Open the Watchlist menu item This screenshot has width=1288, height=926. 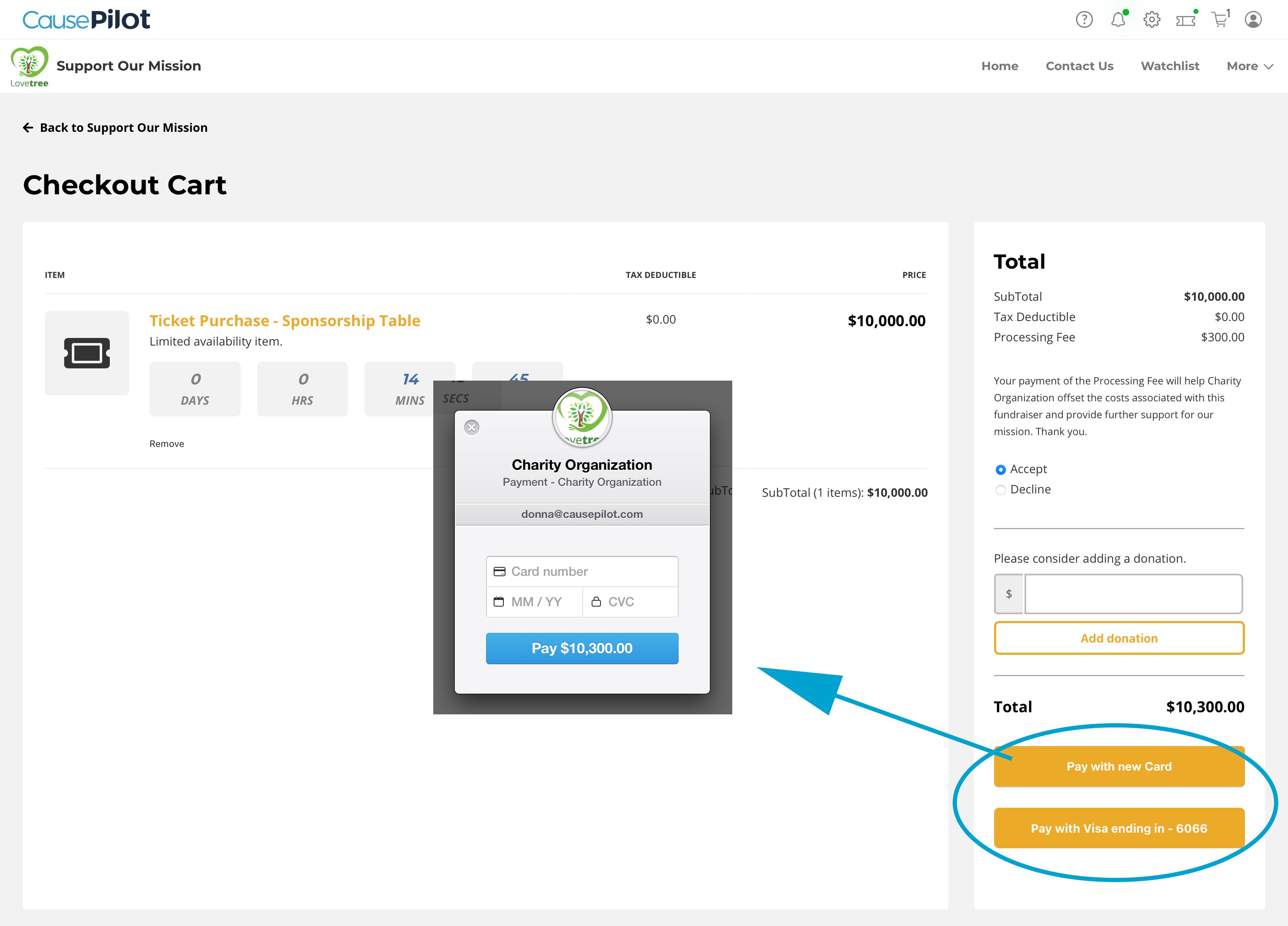(x=1170, y=66)
